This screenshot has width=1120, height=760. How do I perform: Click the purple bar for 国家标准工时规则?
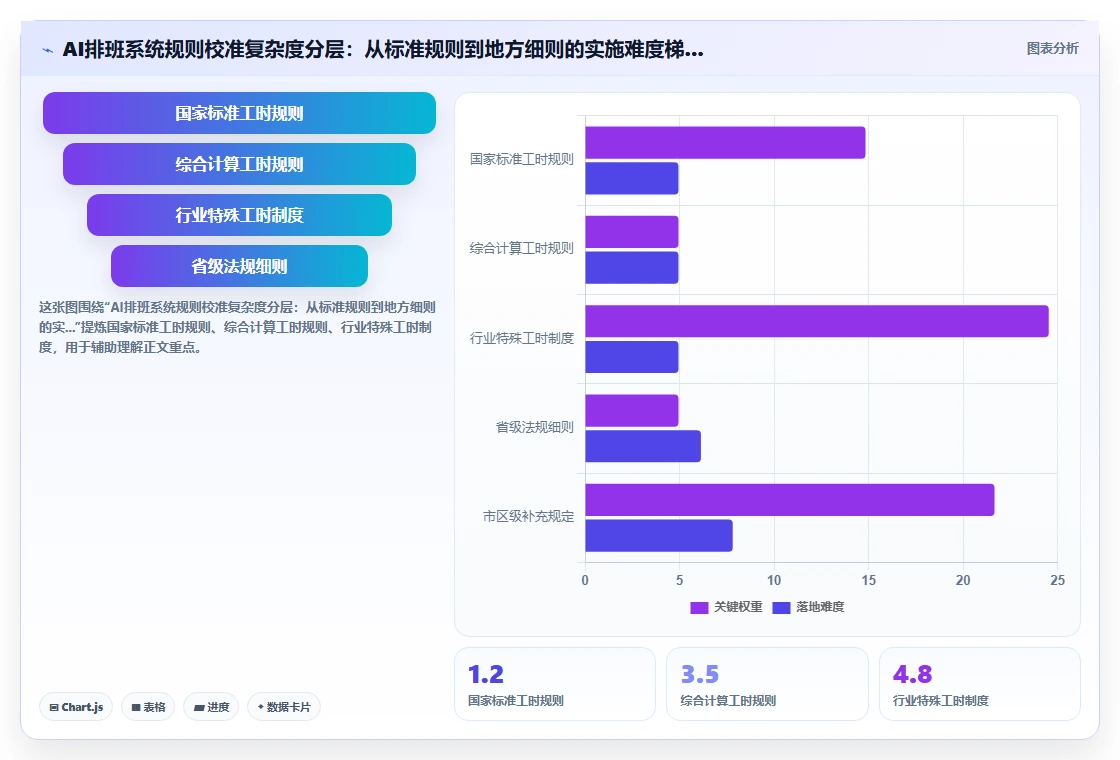pyautogui.click(x=725, y=143)
